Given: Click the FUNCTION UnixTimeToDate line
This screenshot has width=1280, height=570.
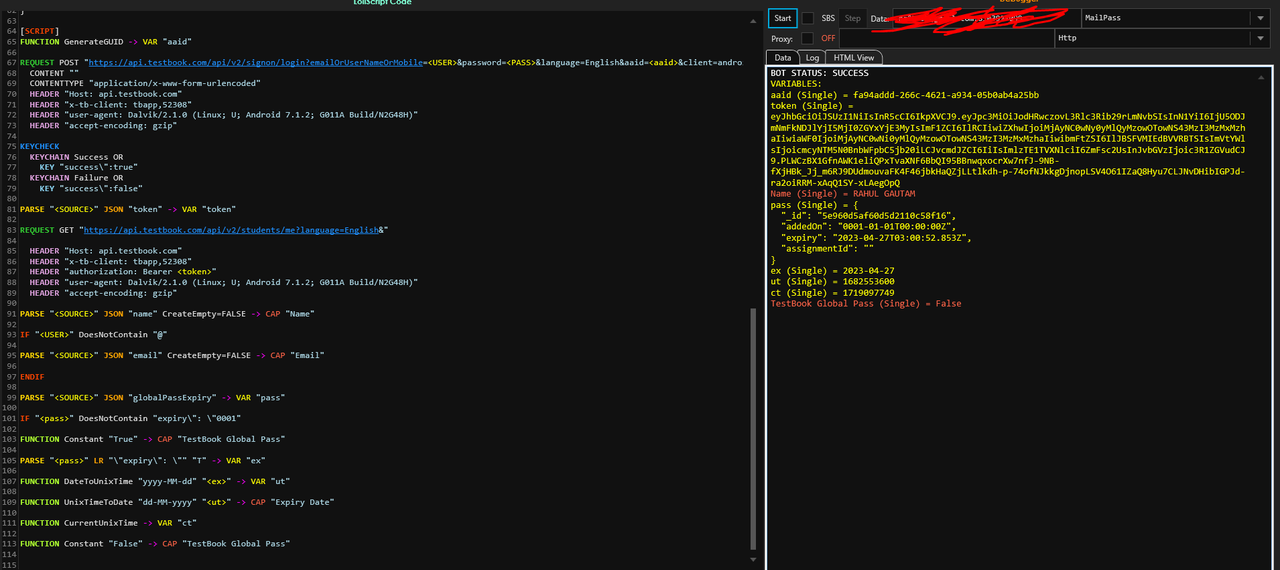Looking at the screenshot, I should (177, 502).
